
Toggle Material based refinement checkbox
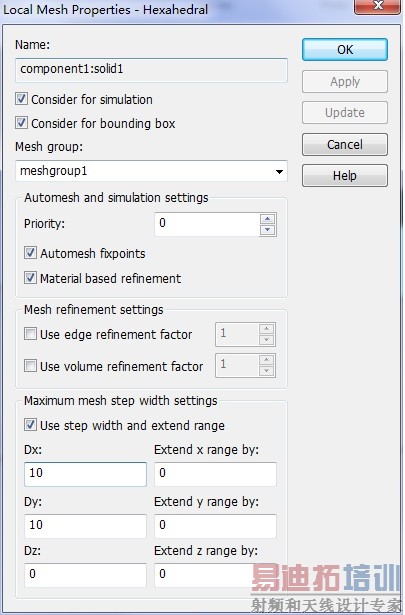pos(31,278)
